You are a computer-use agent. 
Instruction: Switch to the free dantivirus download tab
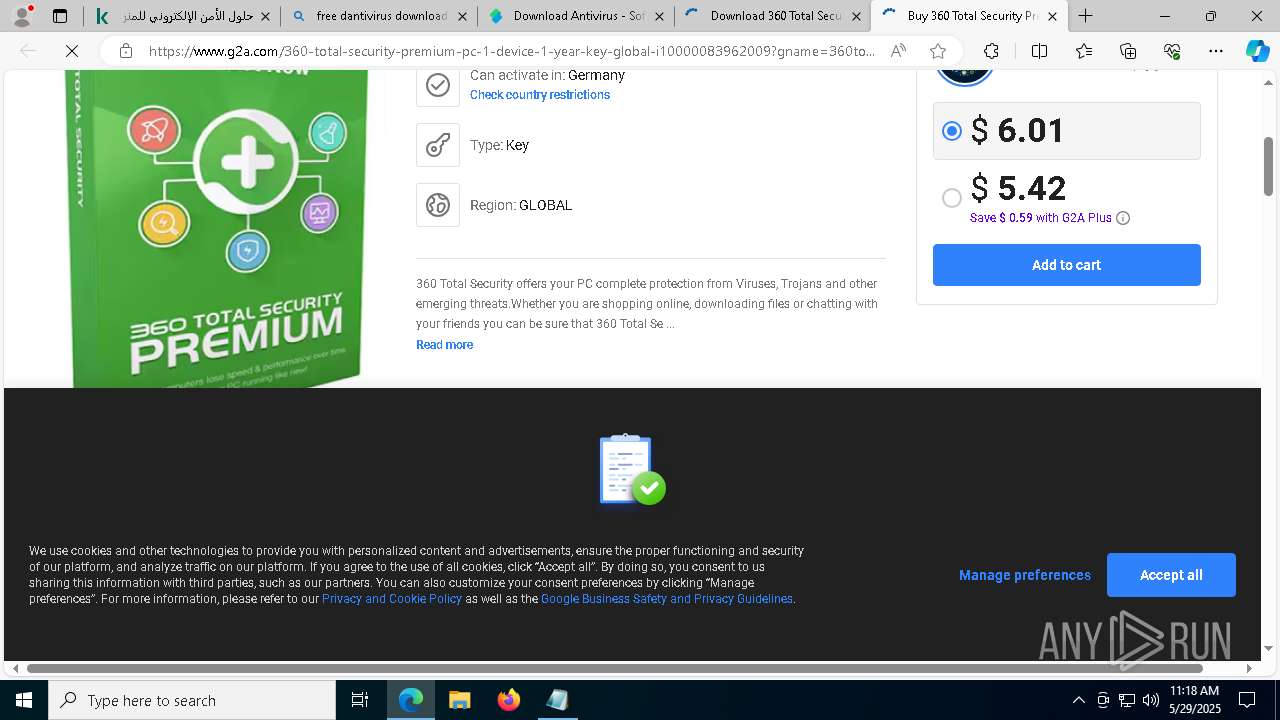[x=378, y=16]
